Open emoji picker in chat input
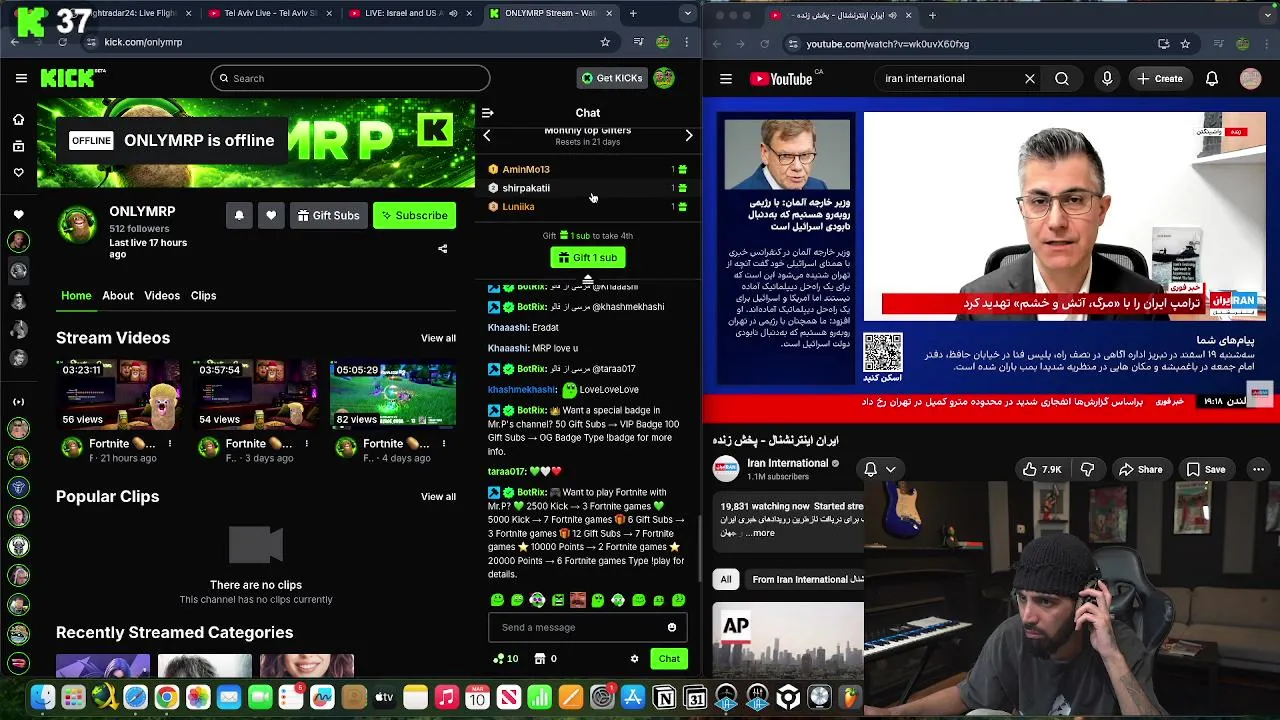This screenshot has width=1280, height=720. pyautogui.click(x=672, y=627)
